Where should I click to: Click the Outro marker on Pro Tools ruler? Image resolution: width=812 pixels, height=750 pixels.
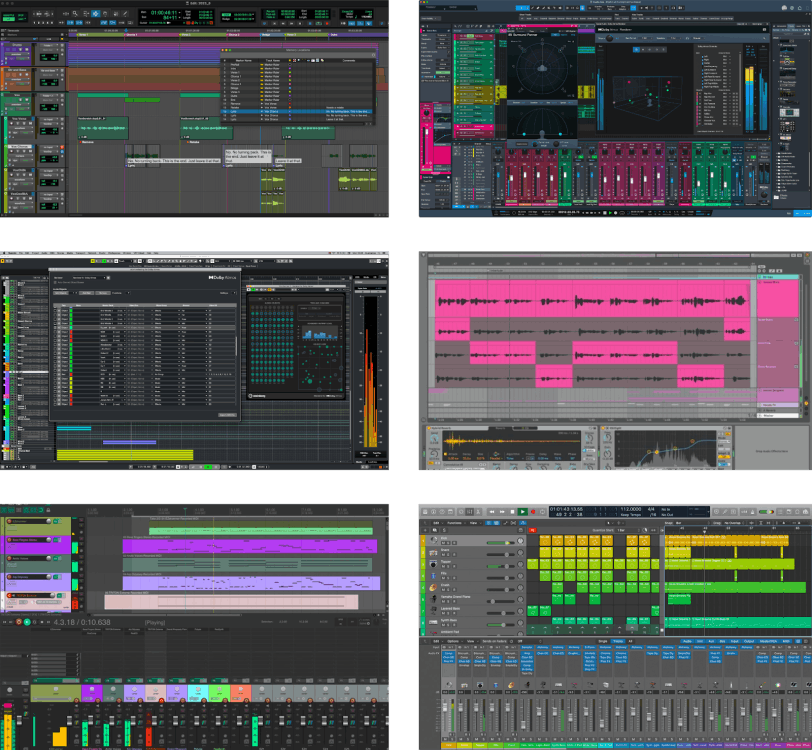(334, 35)
